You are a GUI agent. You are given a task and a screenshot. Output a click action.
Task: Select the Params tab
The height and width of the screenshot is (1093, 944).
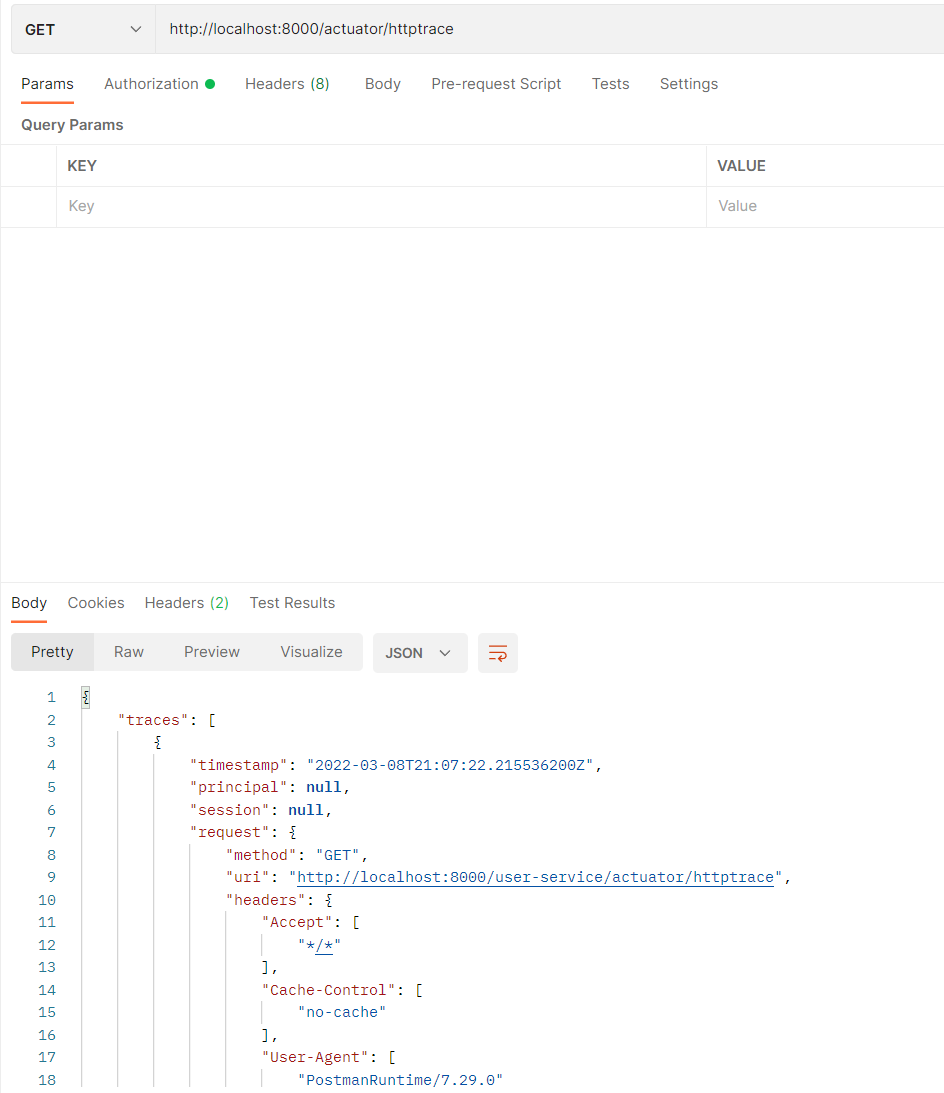[x=47, y=84]
